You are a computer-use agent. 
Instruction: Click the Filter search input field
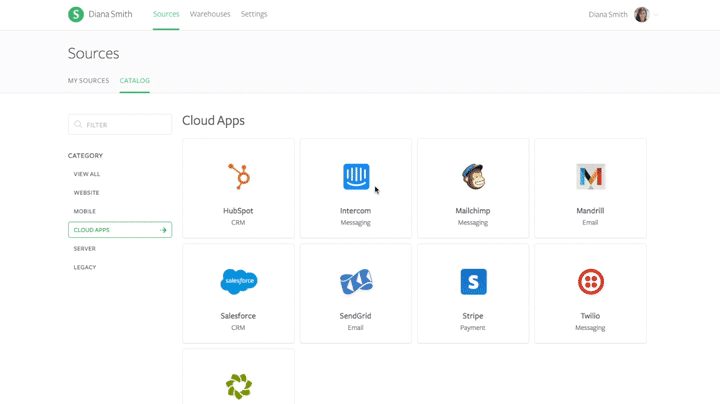point(120,125)
